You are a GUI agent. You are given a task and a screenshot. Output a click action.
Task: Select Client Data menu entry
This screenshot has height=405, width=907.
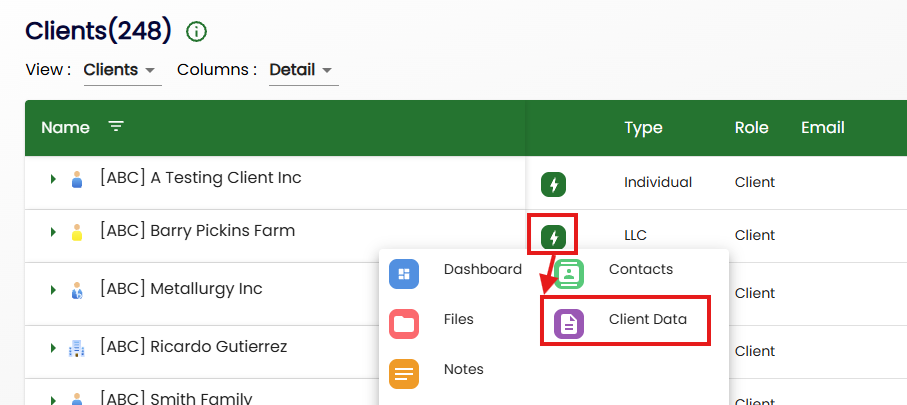[647, 320]
